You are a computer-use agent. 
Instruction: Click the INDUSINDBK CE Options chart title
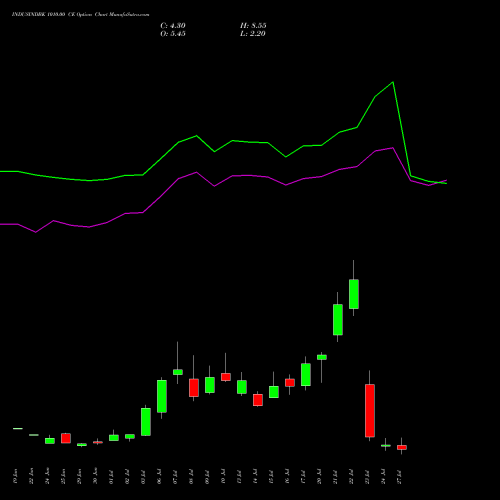80,15
